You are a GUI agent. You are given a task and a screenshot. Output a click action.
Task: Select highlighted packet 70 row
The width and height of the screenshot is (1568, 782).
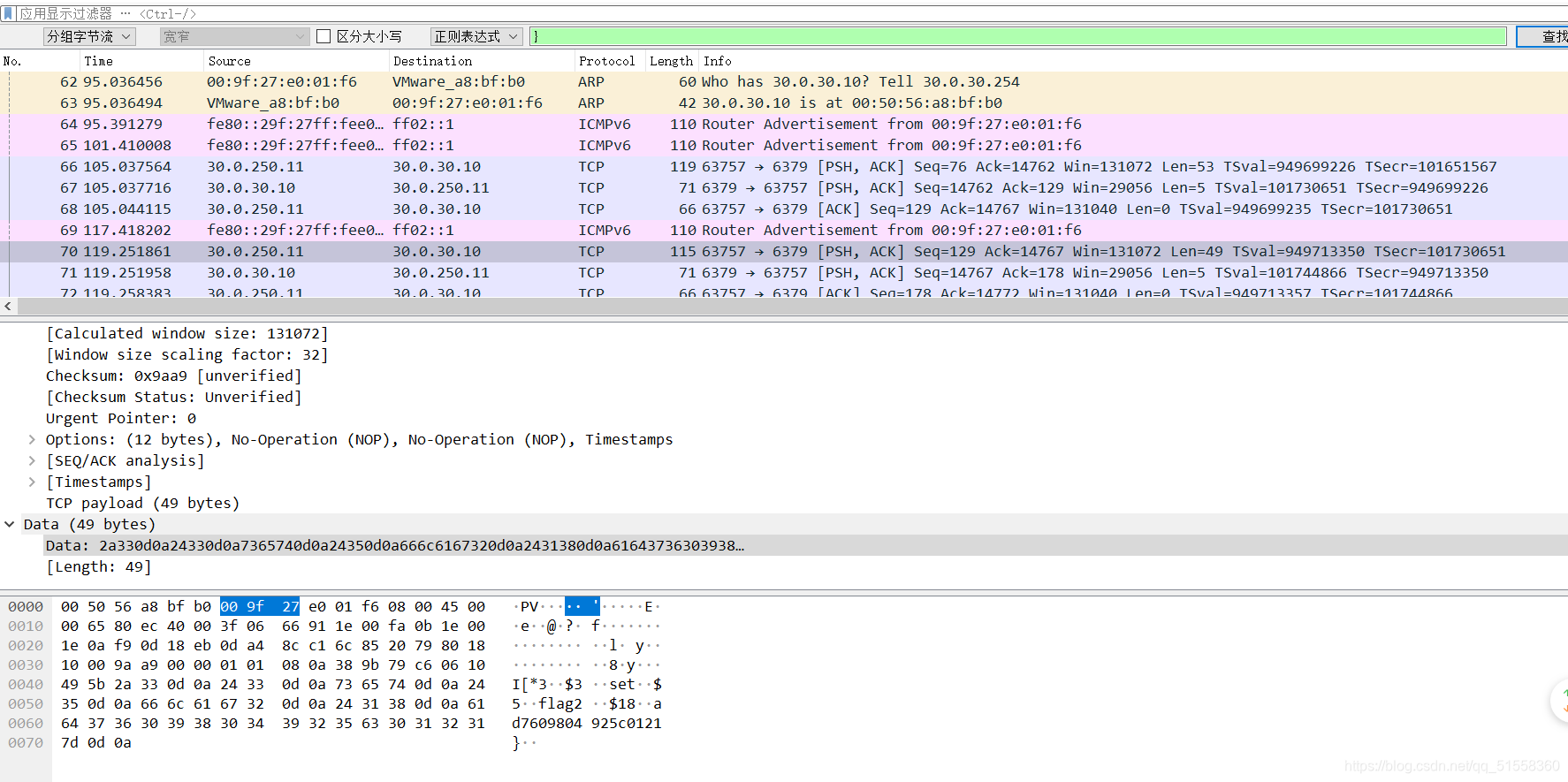tap(784, 251)
